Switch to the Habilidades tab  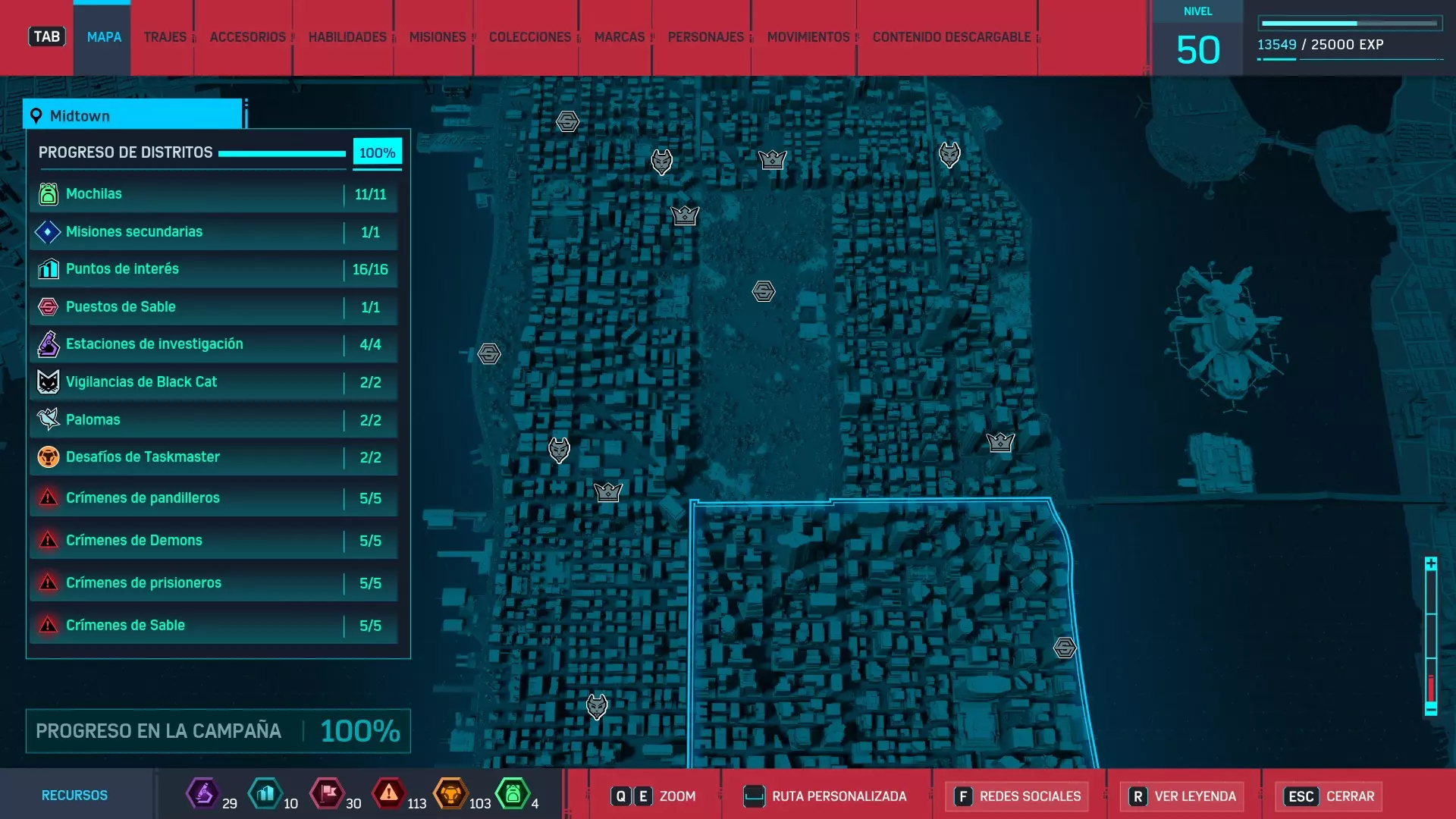click(x=347, y=37)
